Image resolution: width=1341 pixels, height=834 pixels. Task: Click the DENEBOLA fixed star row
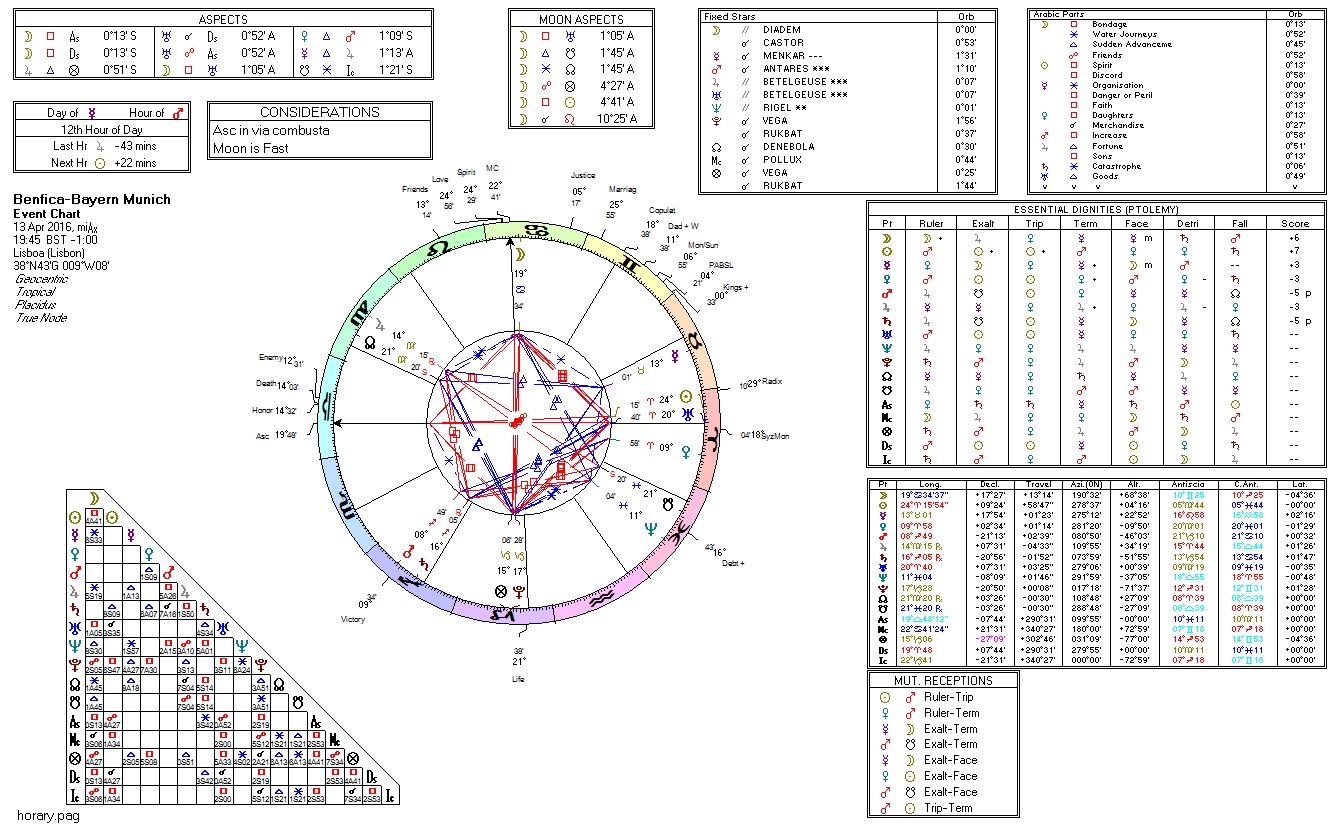coord(849,147)
